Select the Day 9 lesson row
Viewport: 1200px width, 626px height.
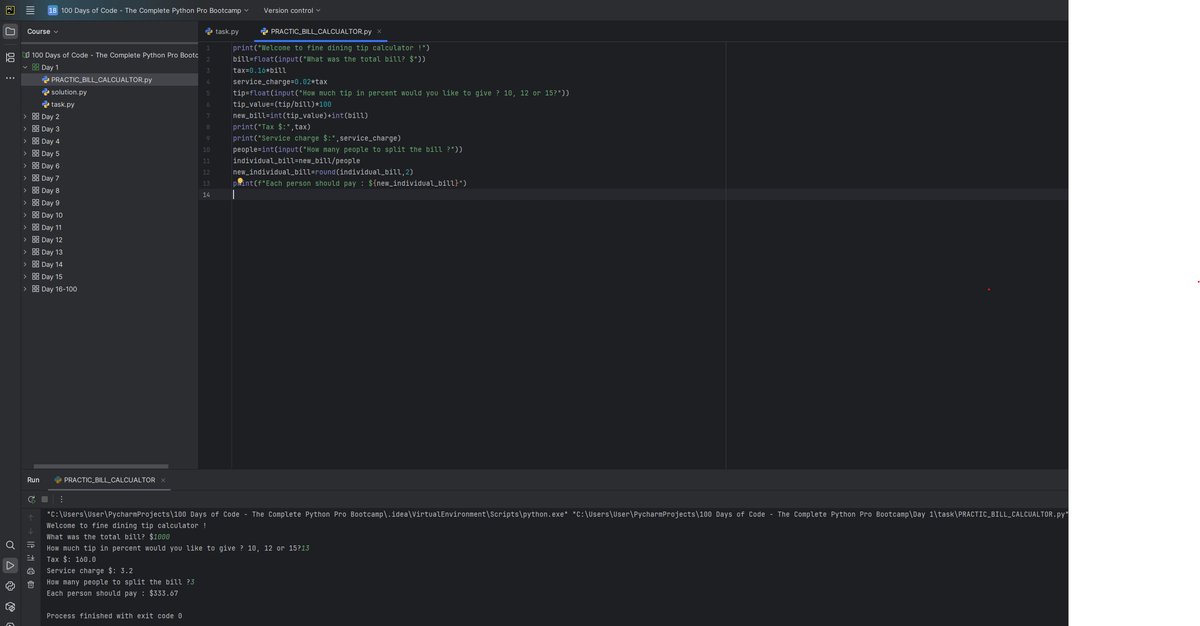coord(109,203)
